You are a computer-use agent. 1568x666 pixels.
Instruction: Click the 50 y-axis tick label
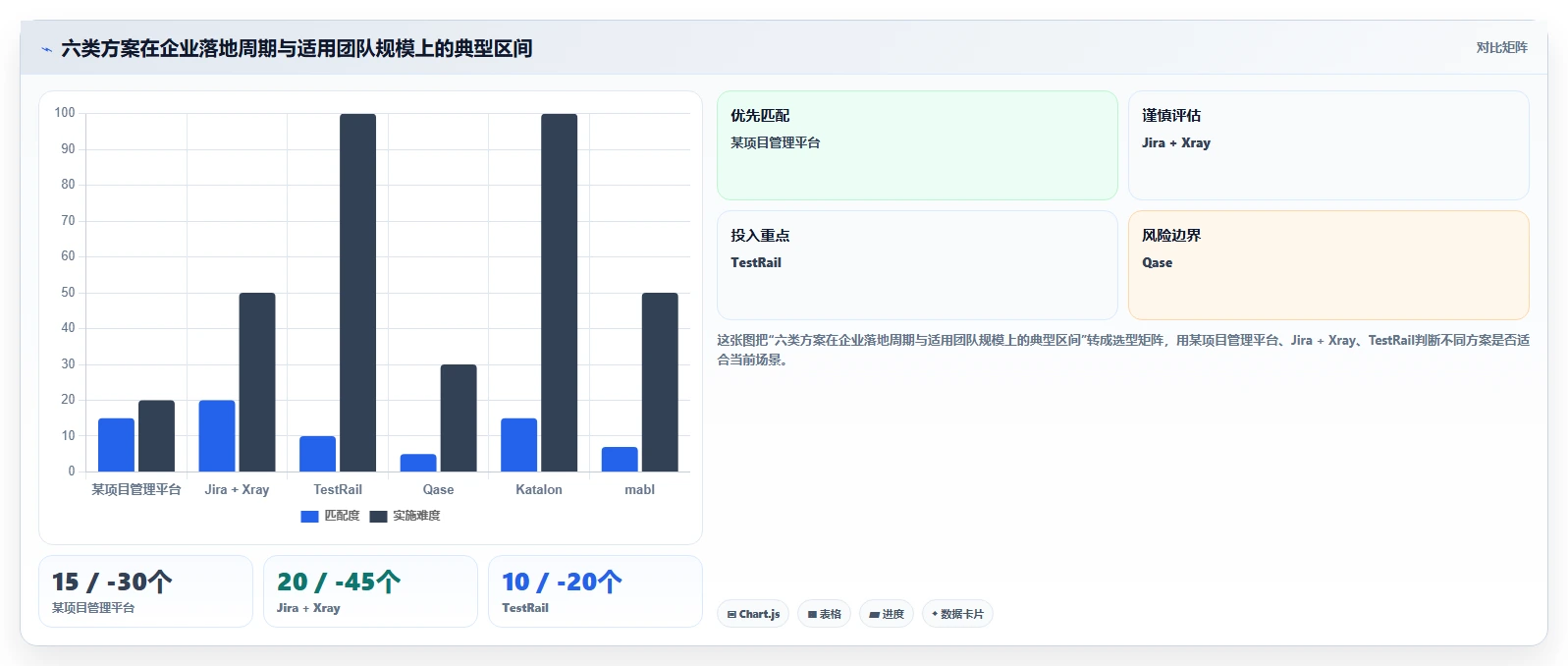pos(68,292)
